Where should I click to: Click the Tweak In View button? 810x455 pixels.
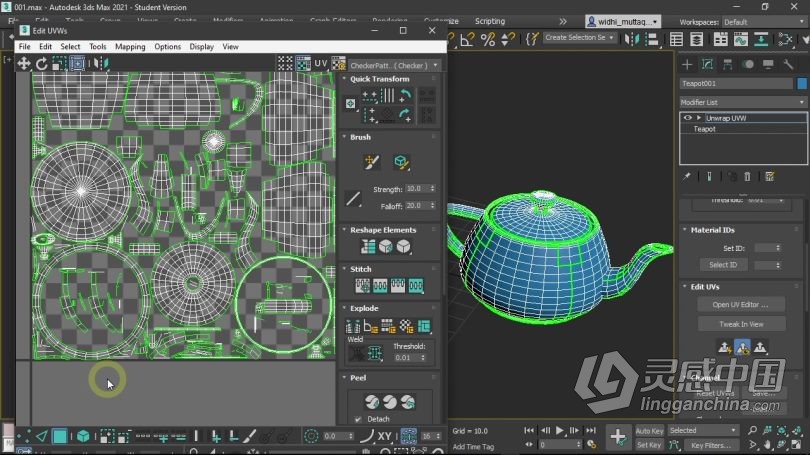click(741, 324)
